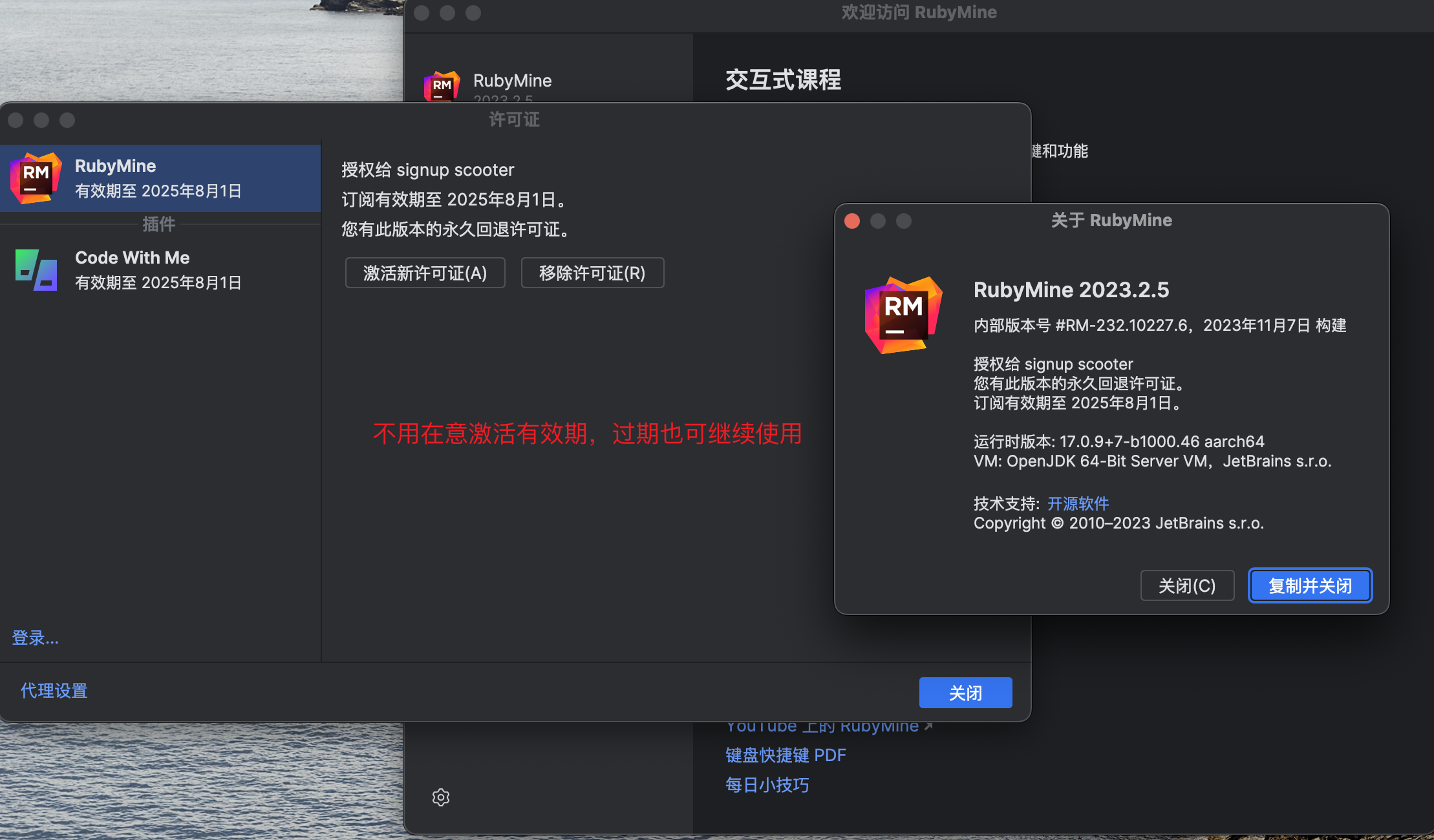1434x840 pixels.
Task: Click 您有此版本的永久回退许可证 in the license dialog
Action: pos(456,229)
